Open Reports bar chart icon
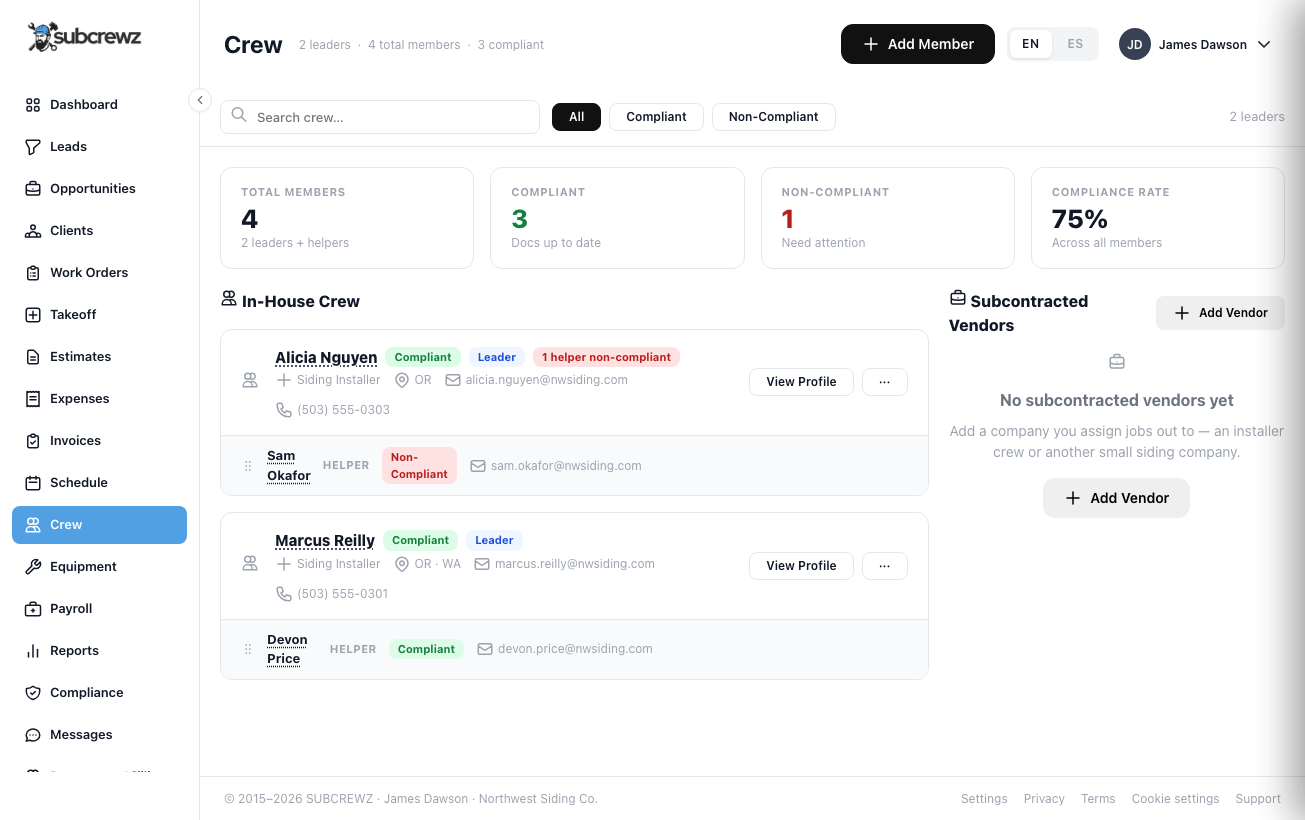 (x=33, y=651)
